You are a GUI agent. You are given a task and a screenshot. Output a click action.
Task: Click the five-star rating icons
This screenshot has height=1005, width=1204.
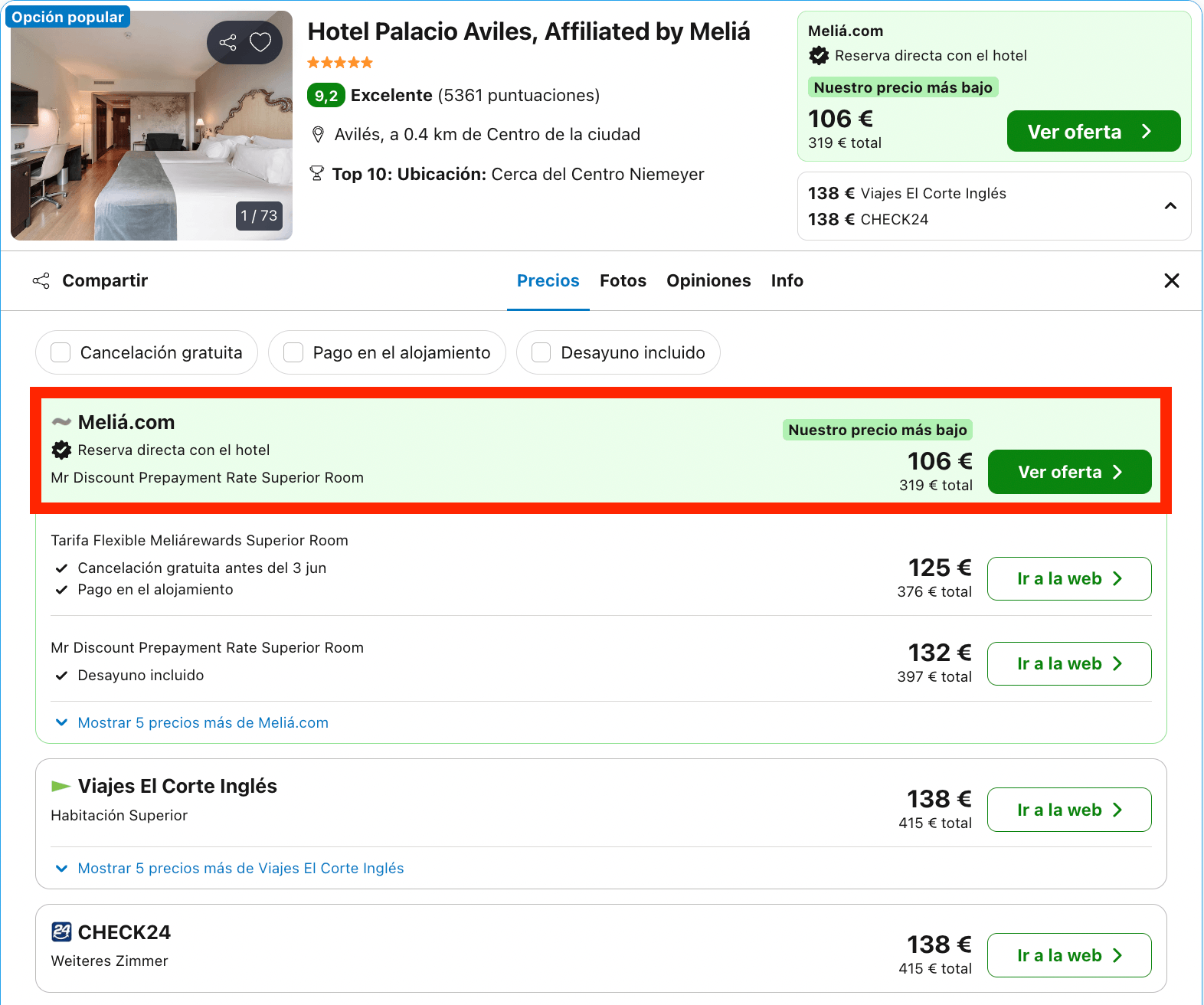(x=340, y=63)
